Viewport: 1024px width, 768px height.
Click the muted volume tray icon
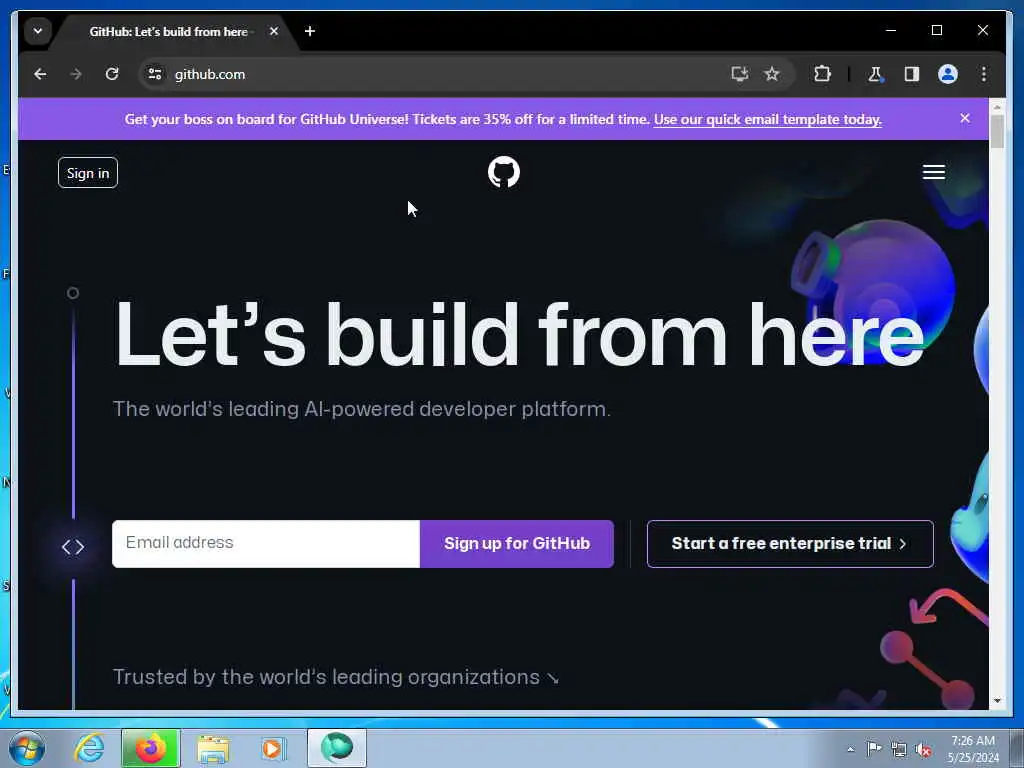(923, 749)
